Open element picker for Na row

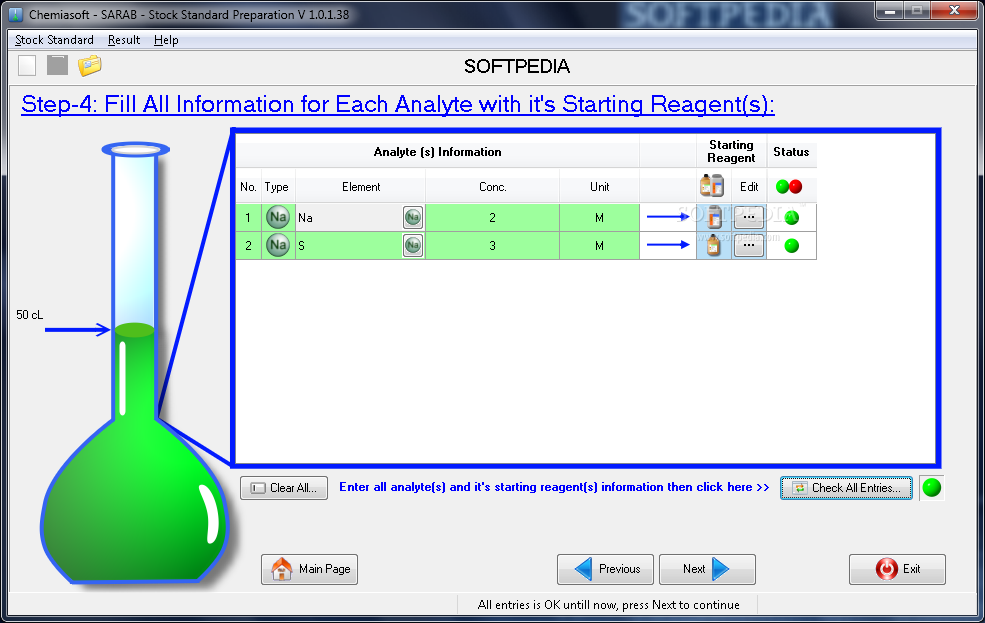coord(413,217)
